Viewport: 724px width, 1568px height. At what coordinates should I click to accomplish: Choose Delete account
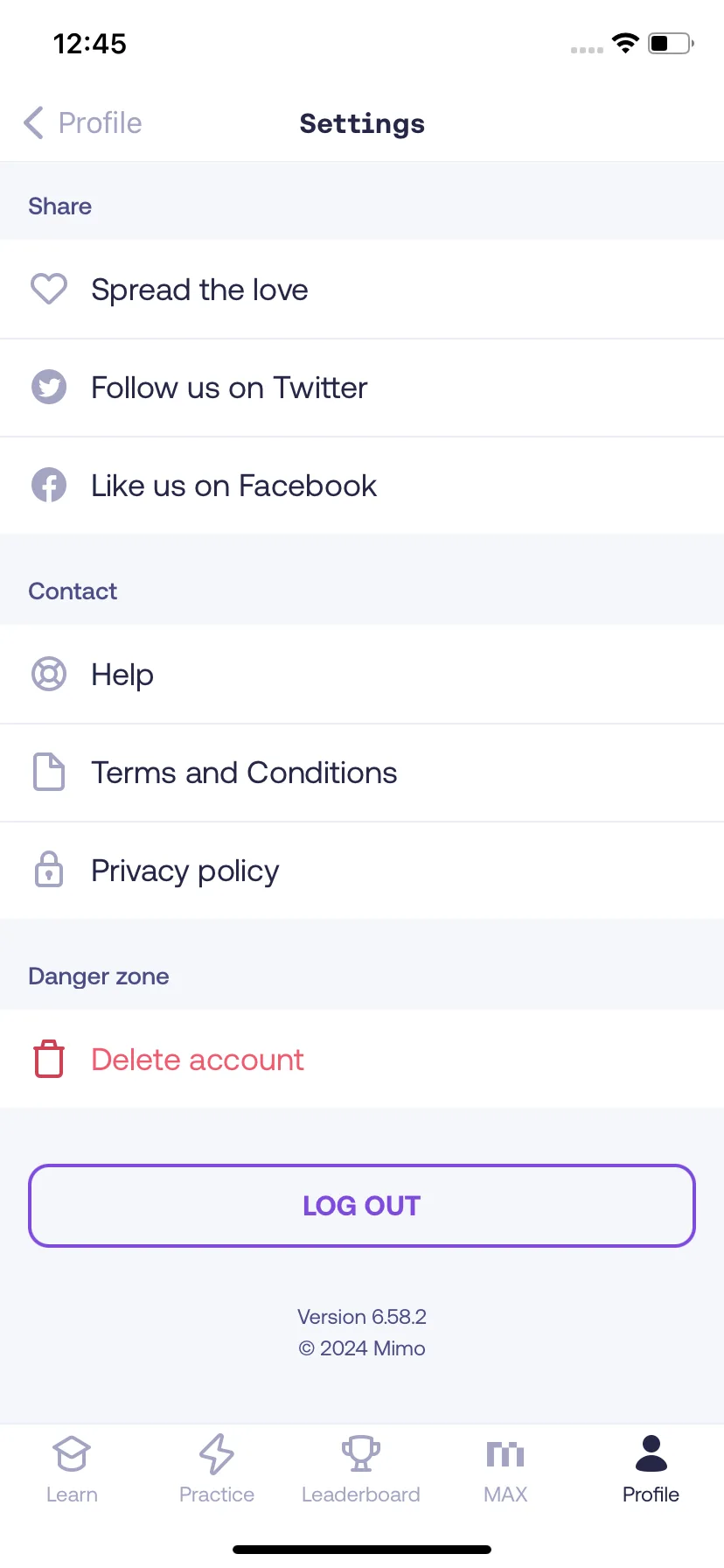coord(362,1059)
